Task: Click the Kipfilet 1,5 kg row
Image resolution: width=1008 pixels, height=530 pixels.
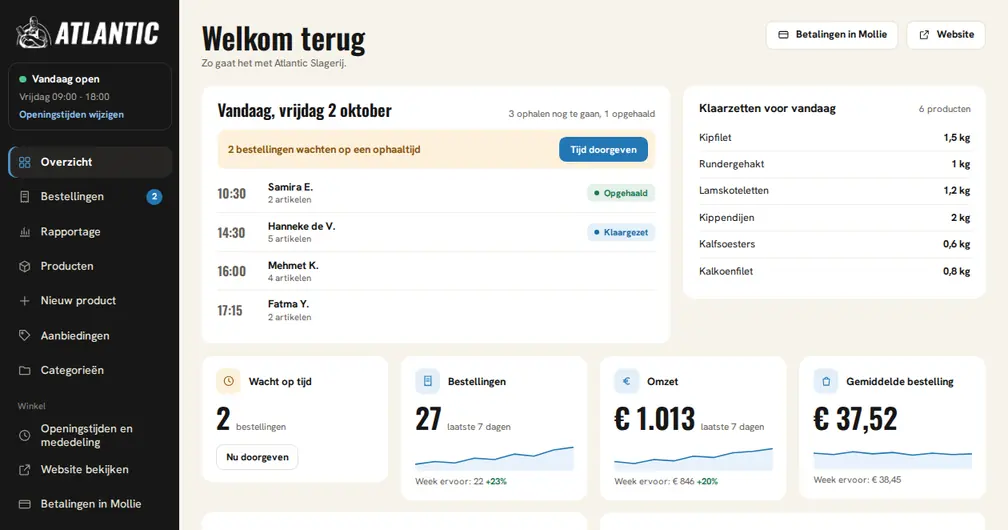Action: click(834, 138)
